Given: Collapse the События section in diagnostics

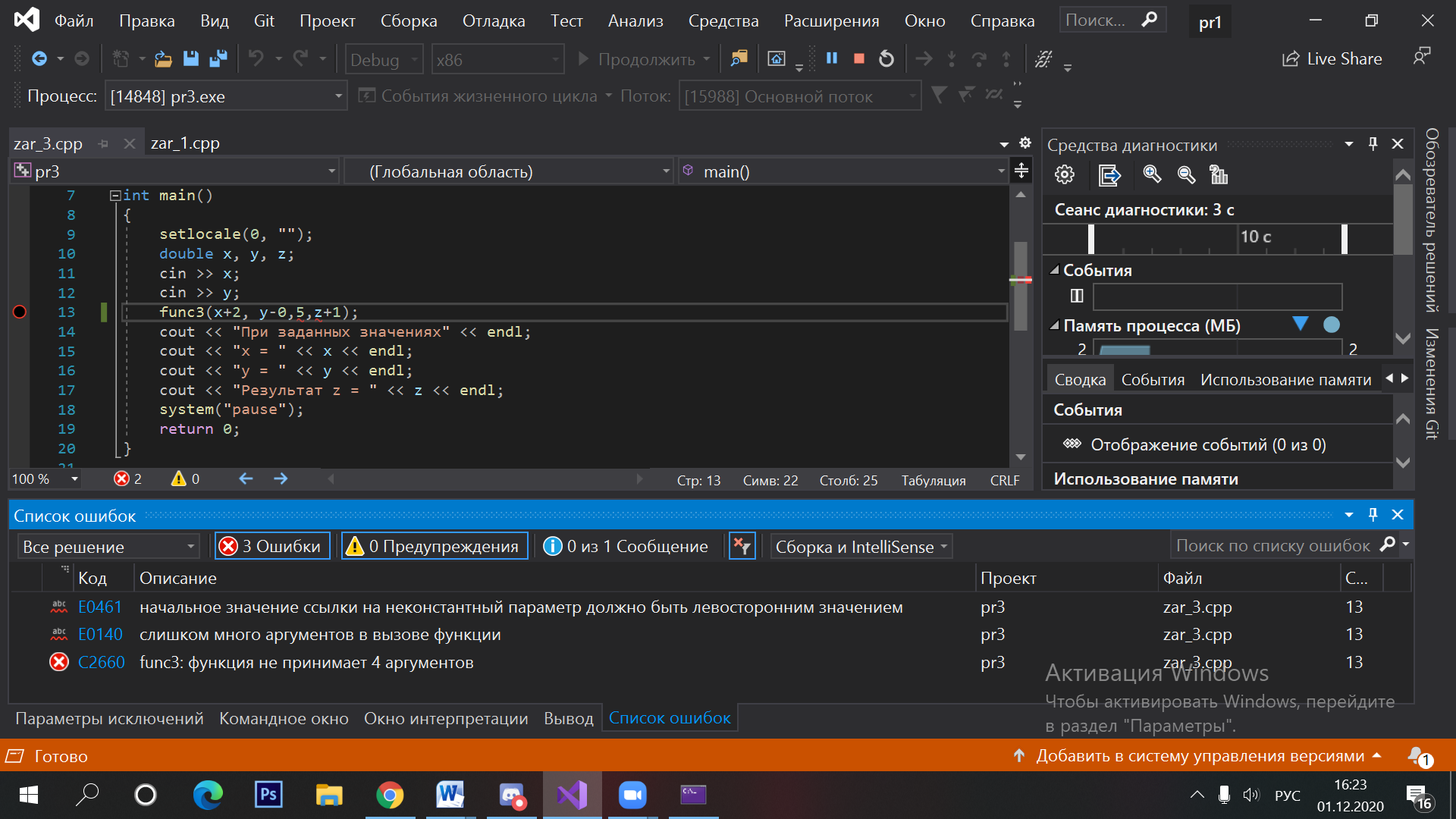Looking at the screenshot, I should (x=1054, y=270).
